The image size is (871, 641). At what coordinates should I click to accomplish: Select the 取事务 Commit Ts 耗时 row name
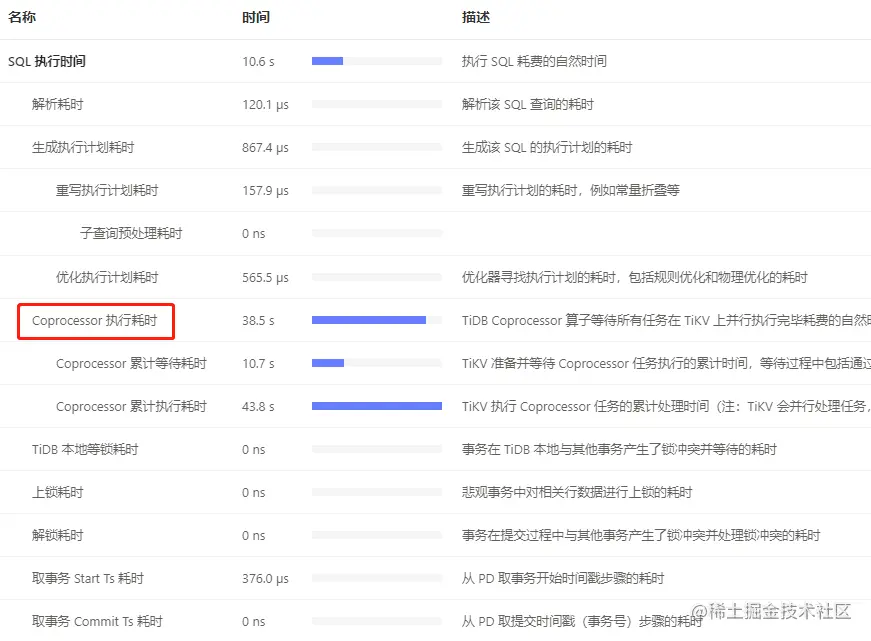[97, 621]
